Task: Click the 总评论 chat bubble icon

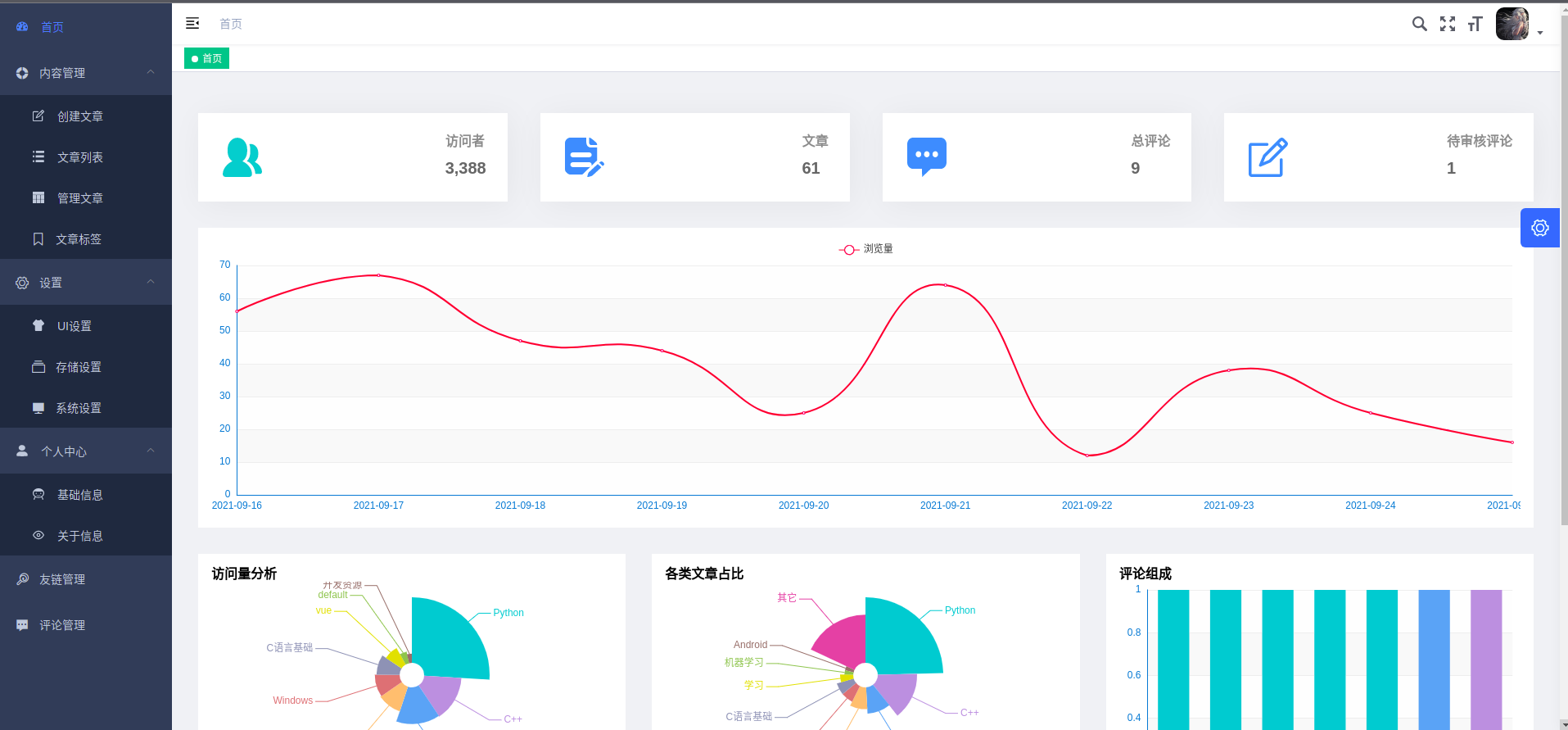Action: 927,157
